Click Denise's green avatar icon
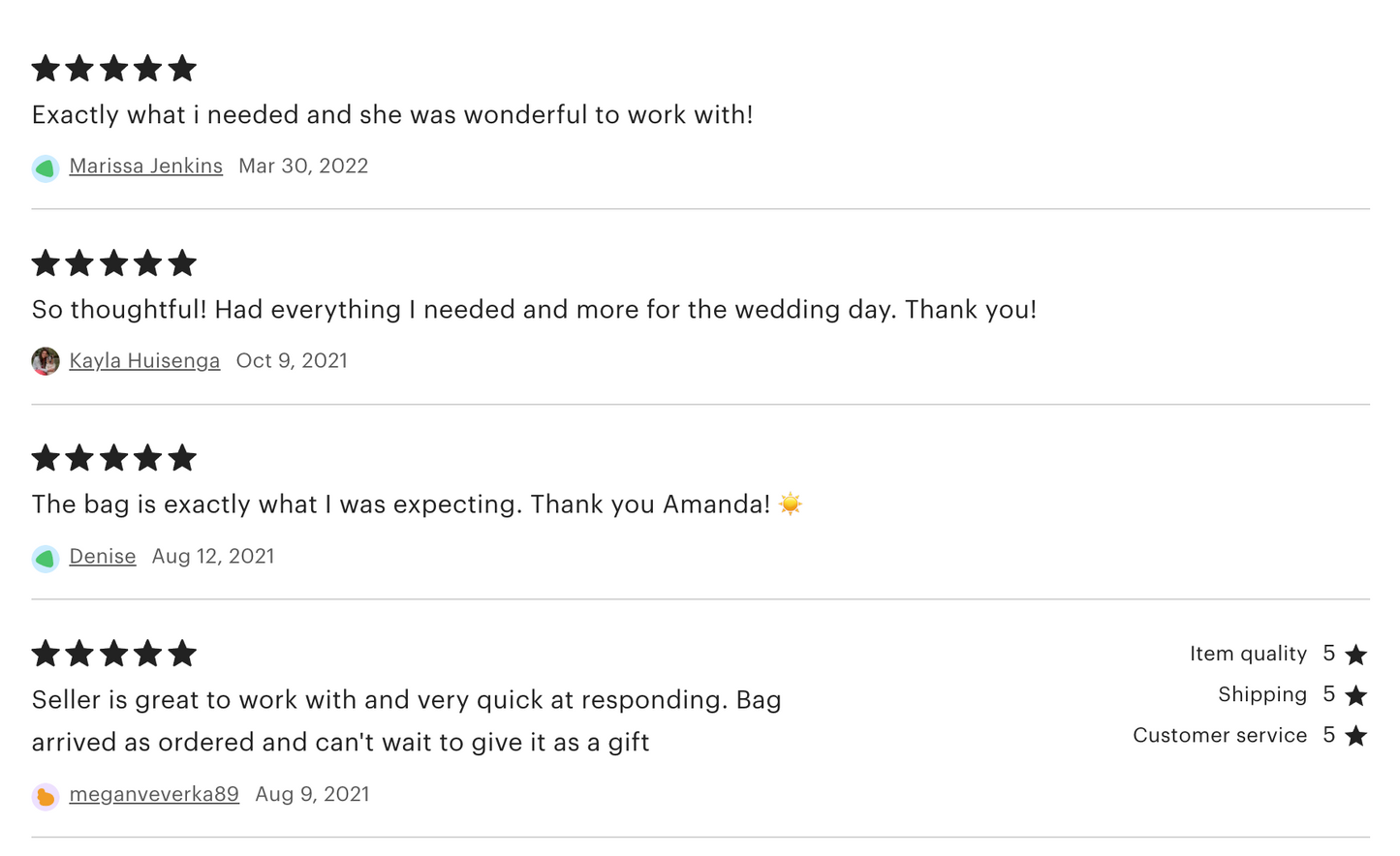Viewport: 1400px width, 856px height. (x=46, y=559)
